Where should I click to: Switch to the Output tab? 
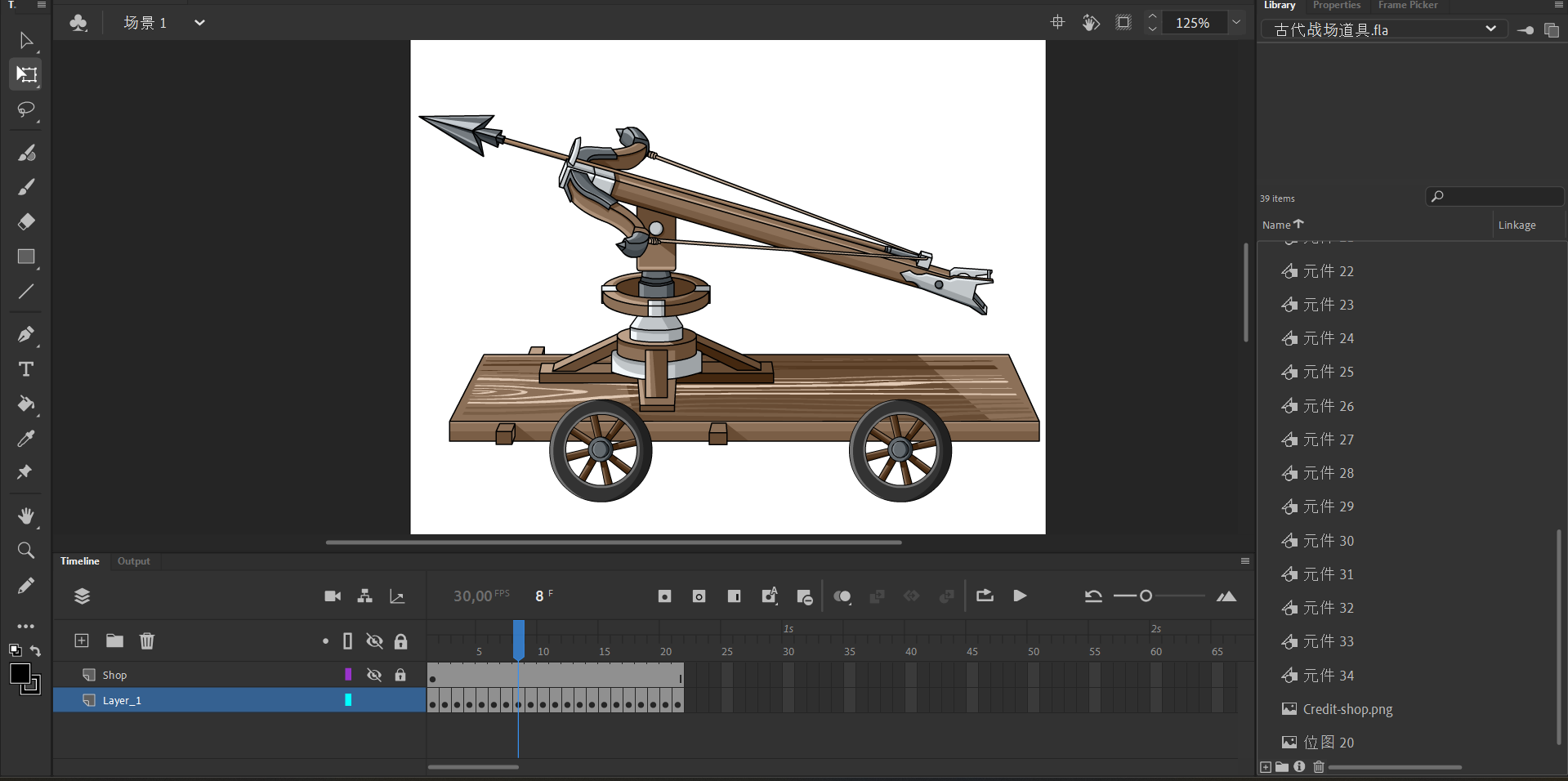(x=133, y=561)
